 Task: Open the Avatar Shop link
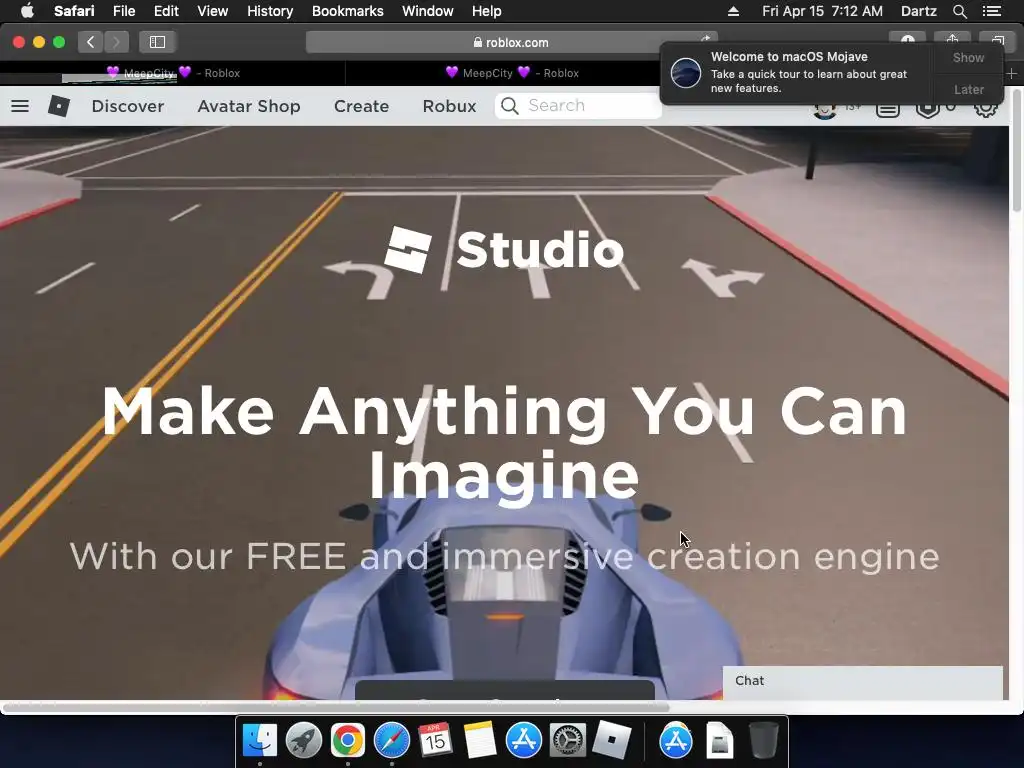tap(249, 106)
